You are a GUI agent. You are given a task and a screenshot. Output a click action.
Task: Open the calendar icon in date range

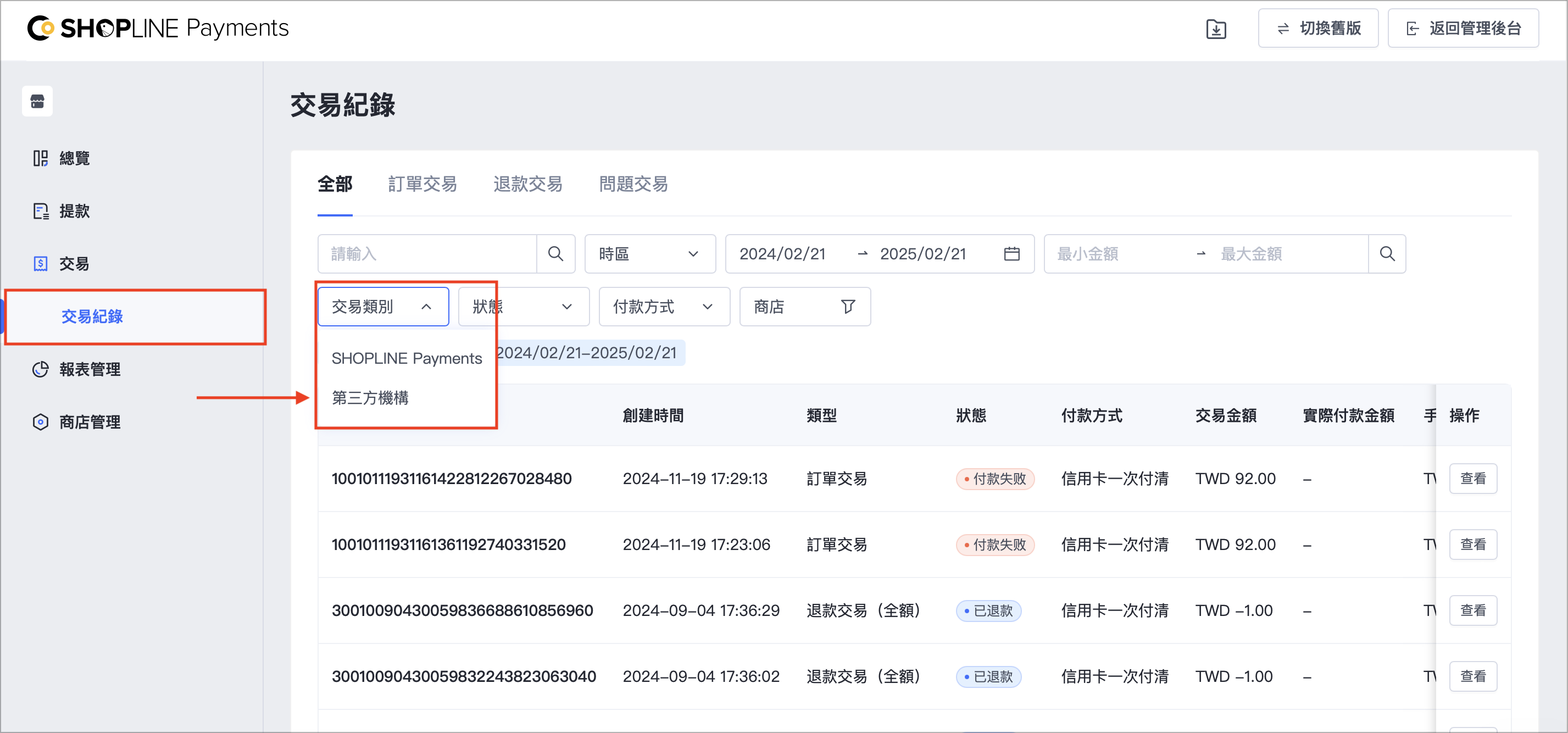[1011, 254]
